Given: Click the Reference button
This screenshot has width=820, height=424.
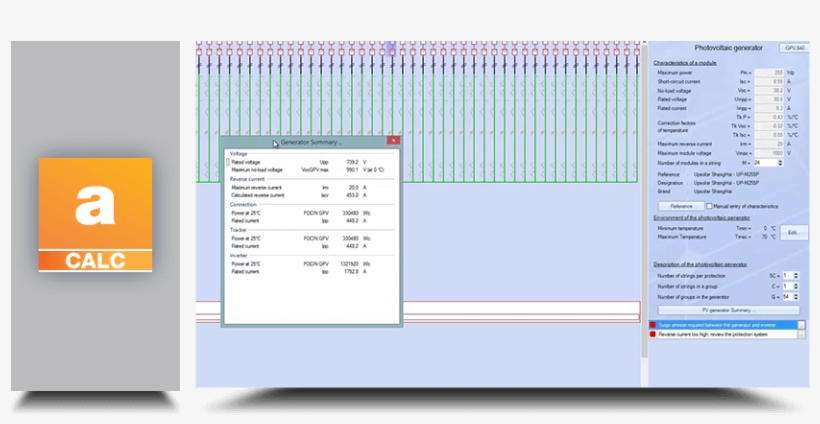Looking at the screenshot, I should pos(681,206).
